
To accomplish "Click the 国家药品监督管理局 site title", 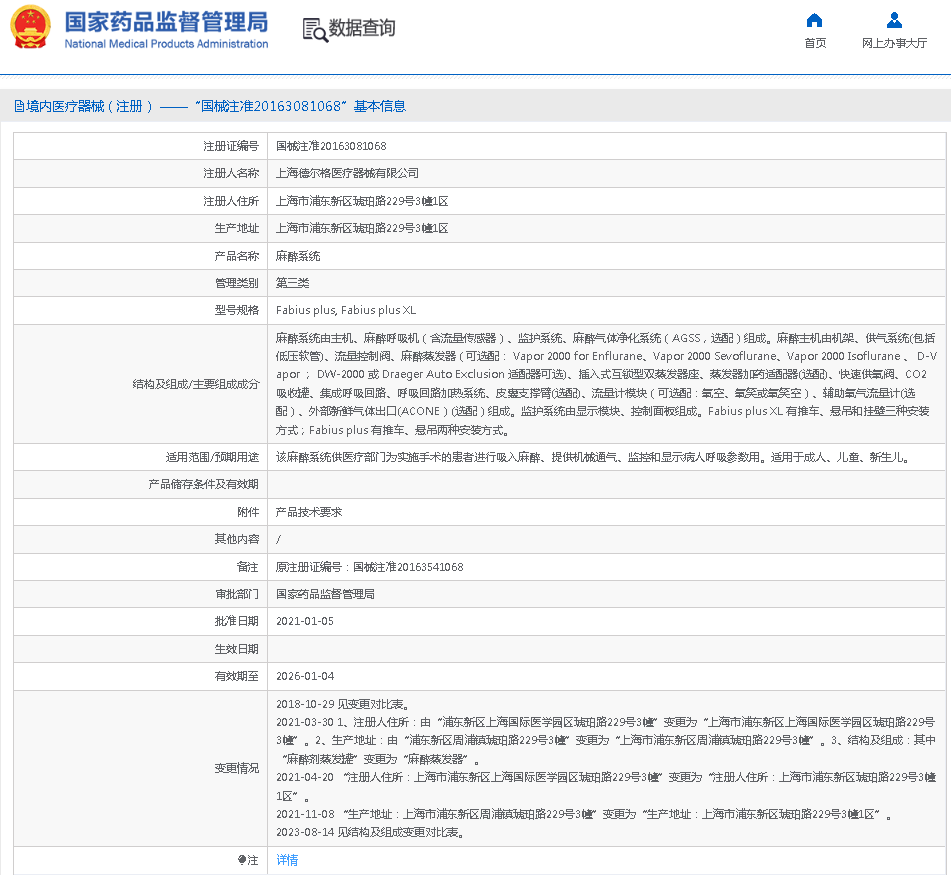I will click(166, 22).
